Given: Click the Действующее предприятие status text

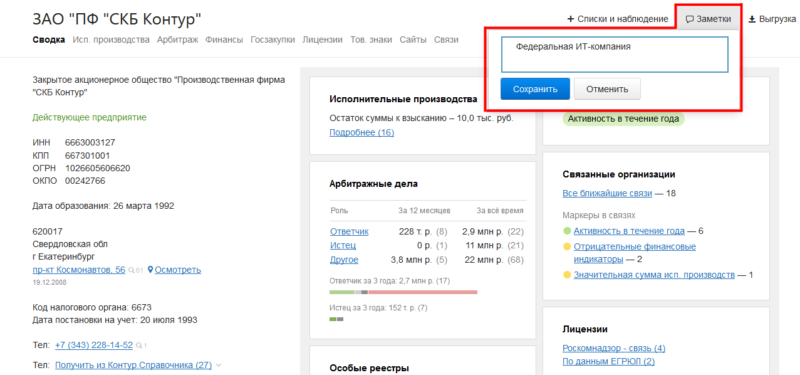Looking at the screenshot, I should point(89,117).
